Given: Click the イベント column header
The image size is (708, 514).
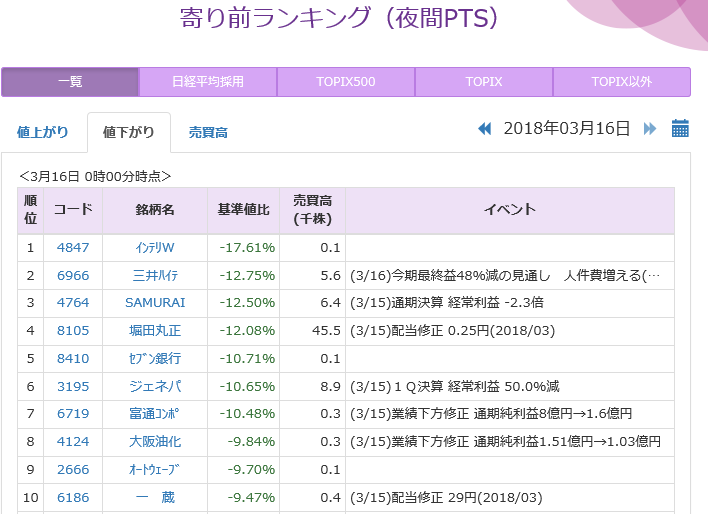Looking at the screenshot, I should pos(510,210).
